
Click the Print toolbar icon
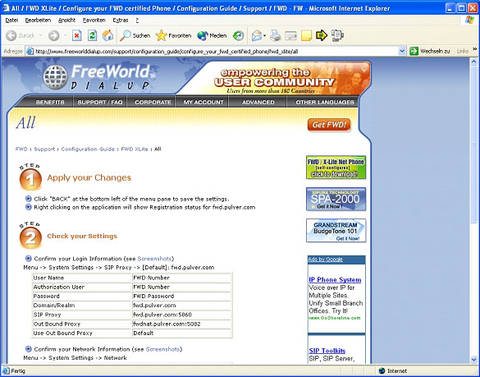click(x=275, y=35)
